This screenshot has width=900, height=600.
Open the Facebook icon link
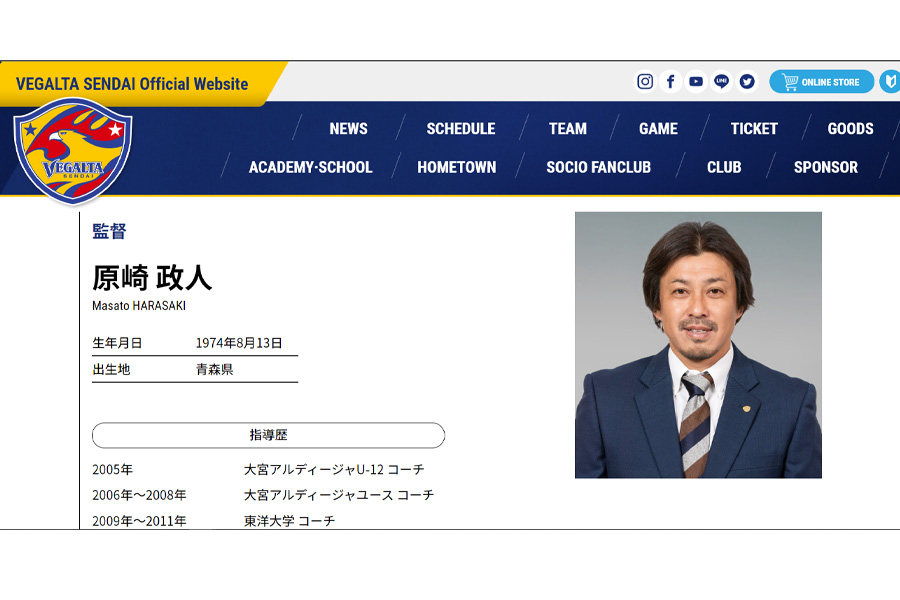671,82
